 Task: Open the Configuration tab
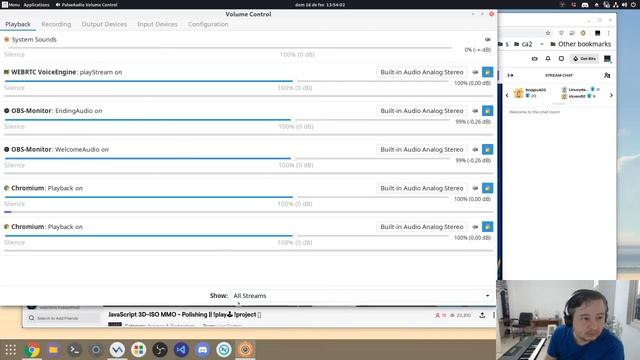(208, 24)
